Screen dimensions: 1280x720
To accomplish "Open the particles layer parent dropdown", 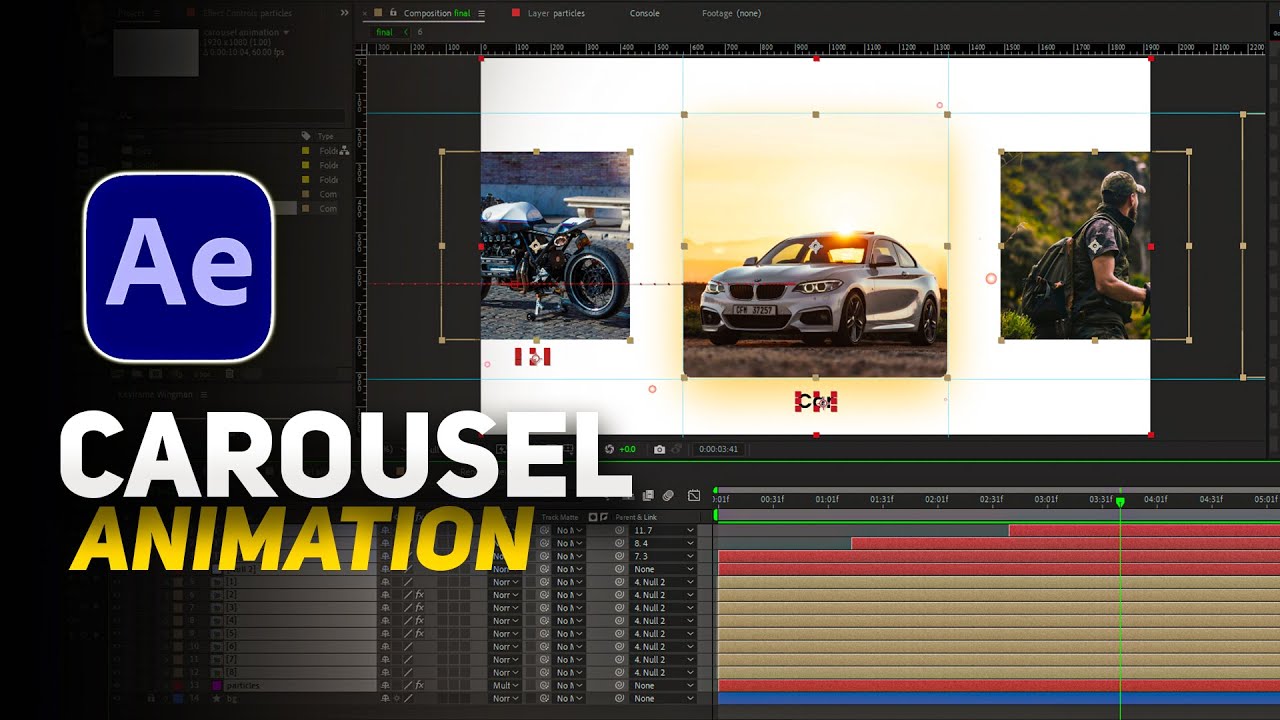I will 663,686.
